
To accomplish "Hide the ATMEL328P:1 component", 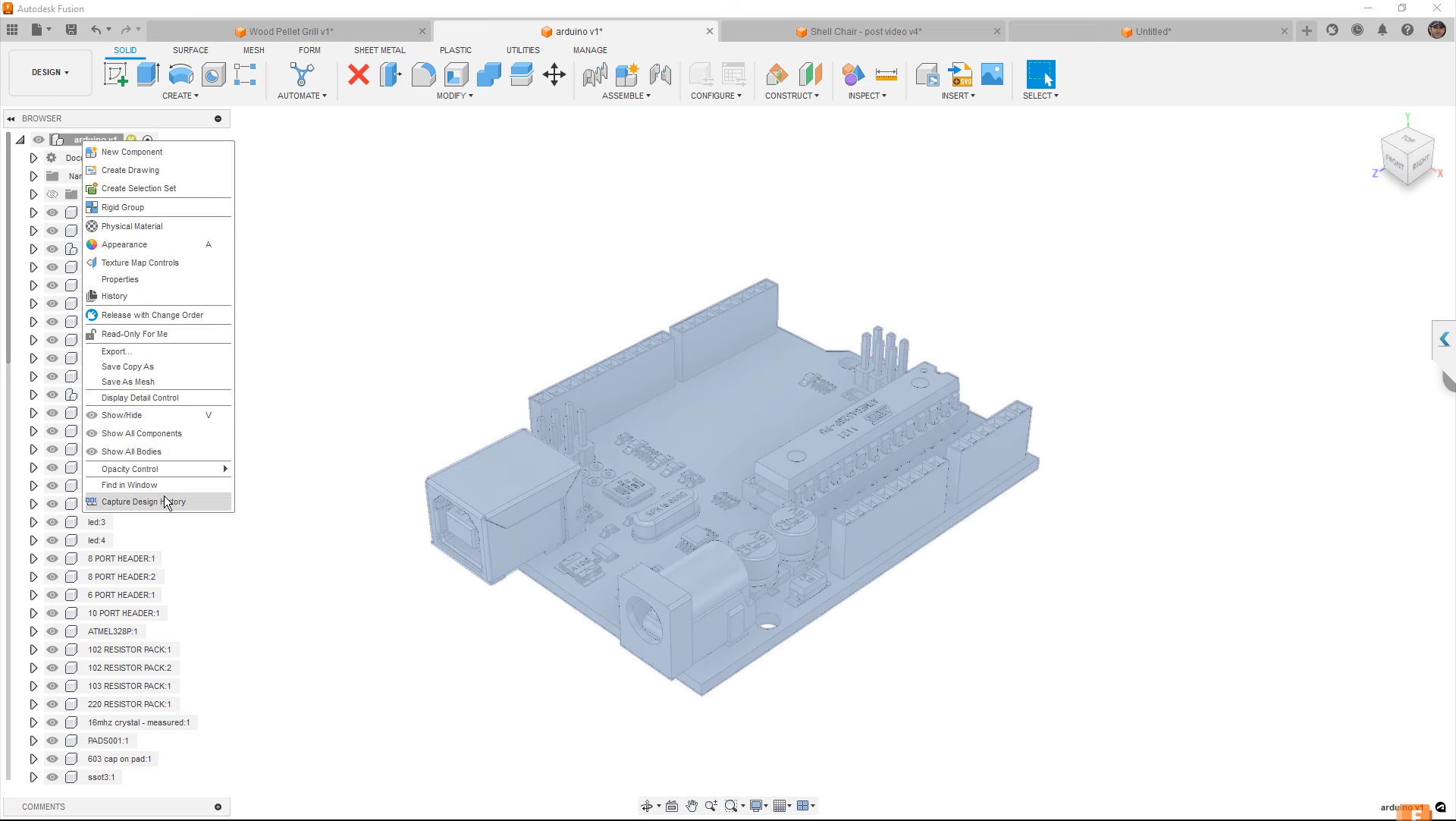I will coord(52,631).
